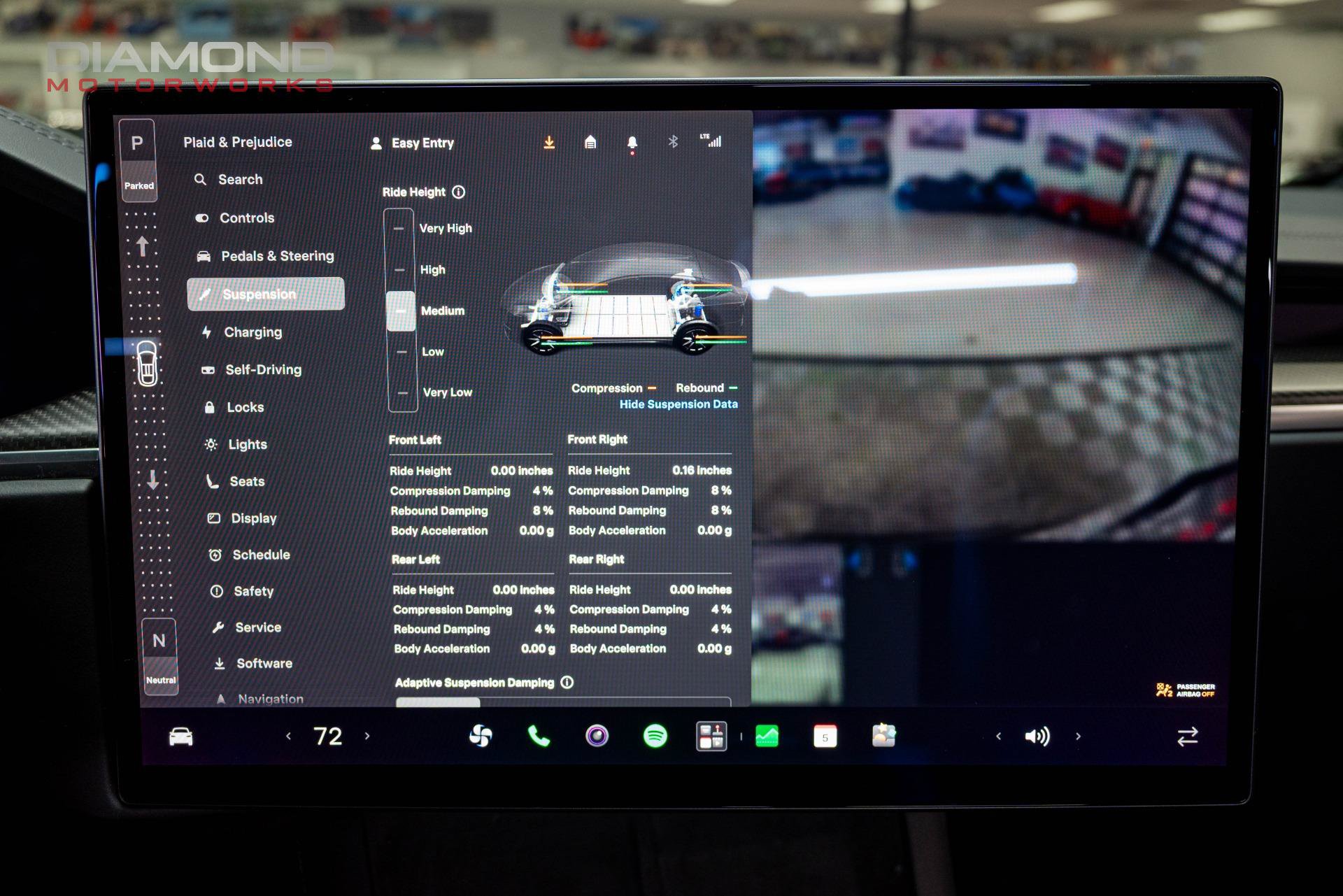This screenshot has width=1343, height=896.
Task: Open the app launcher icon
Action: [x=711, y=737]
